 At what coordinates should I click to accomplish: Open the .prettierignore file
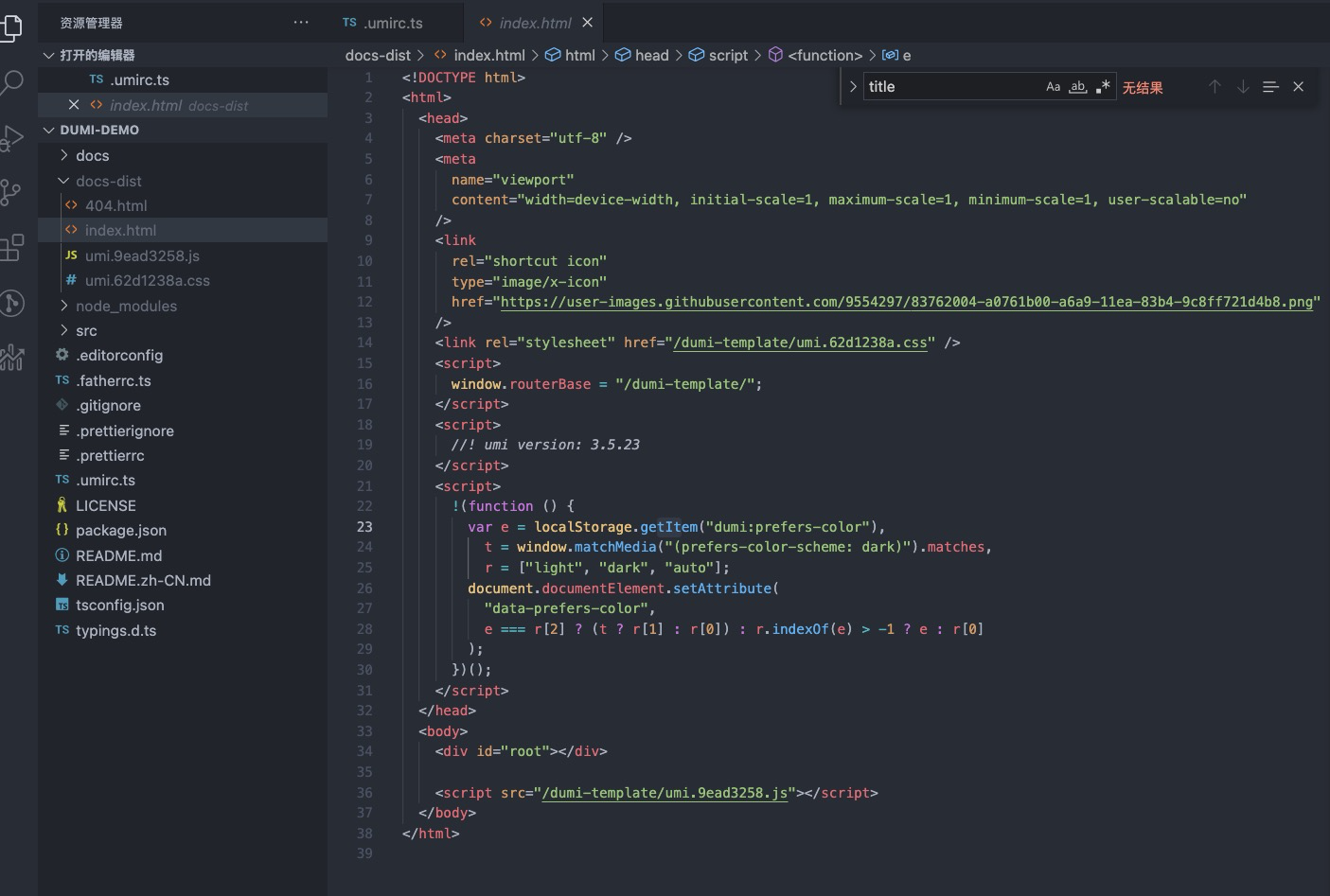click(183, 430)
